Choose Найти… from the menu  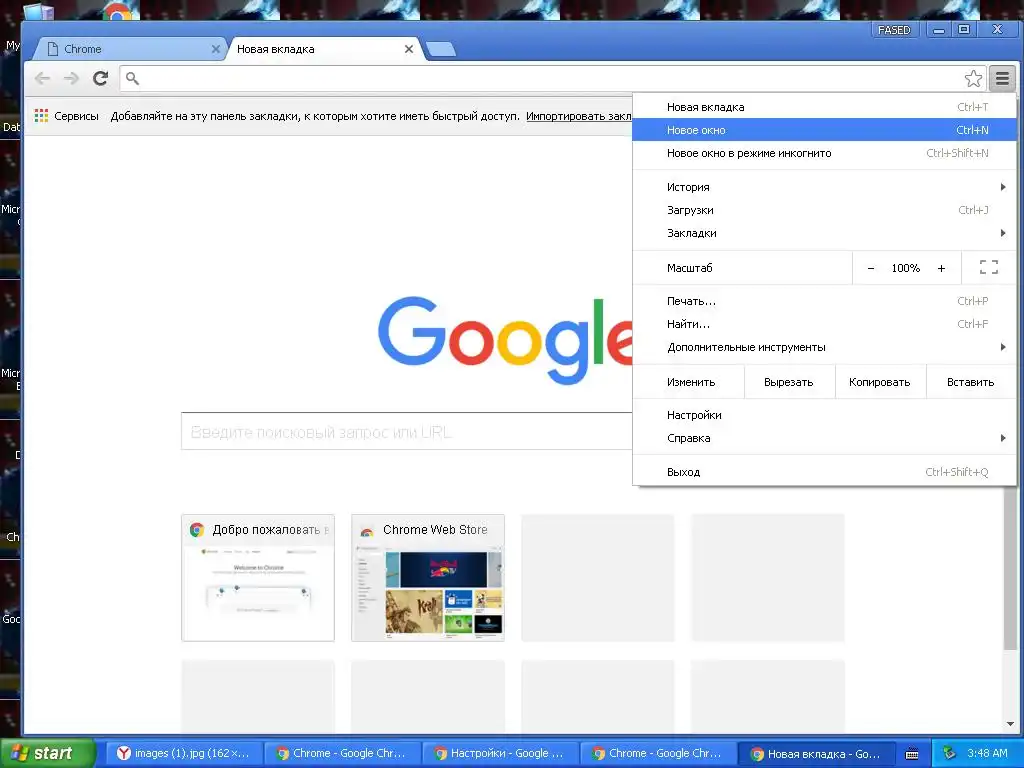824,324
